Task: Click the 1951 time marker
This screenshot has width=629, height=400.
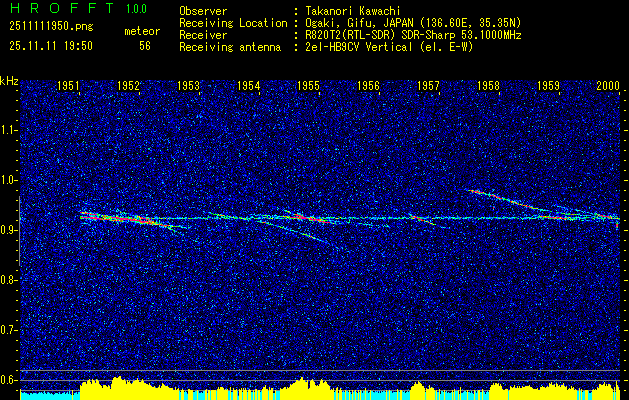Action: click(x=68, y=85)
